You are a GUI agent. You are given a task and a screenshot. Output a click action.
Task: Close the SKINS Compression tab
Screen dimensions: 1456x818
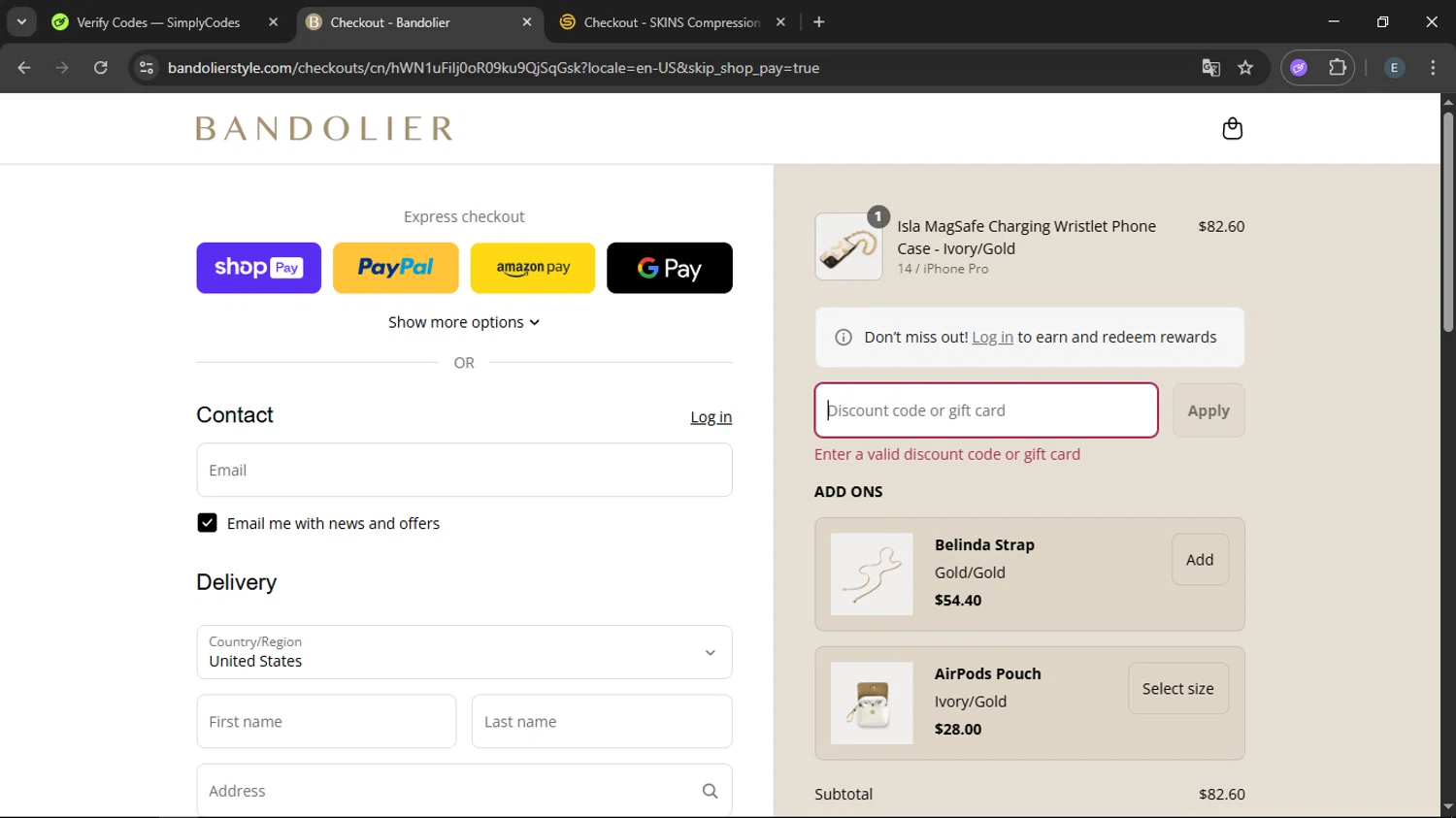[780, 21]
